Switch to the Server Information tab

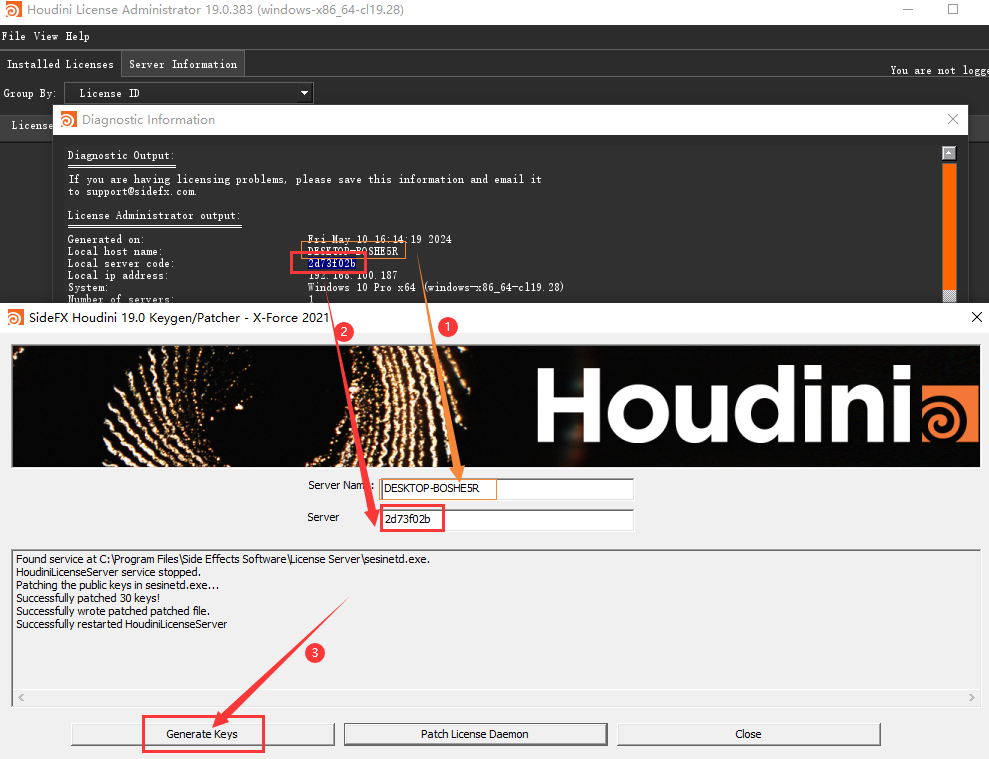click(183, 64)
